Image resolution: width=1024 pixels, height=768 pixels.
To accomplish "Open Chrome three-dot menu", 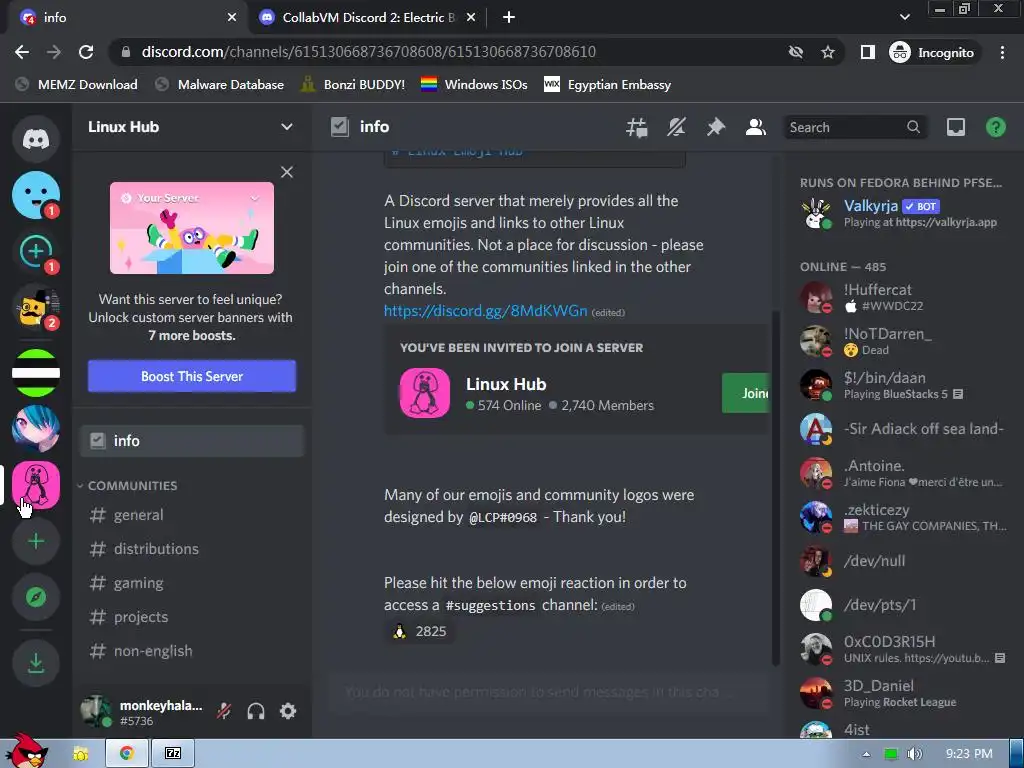I will (x=1002, y=52).
